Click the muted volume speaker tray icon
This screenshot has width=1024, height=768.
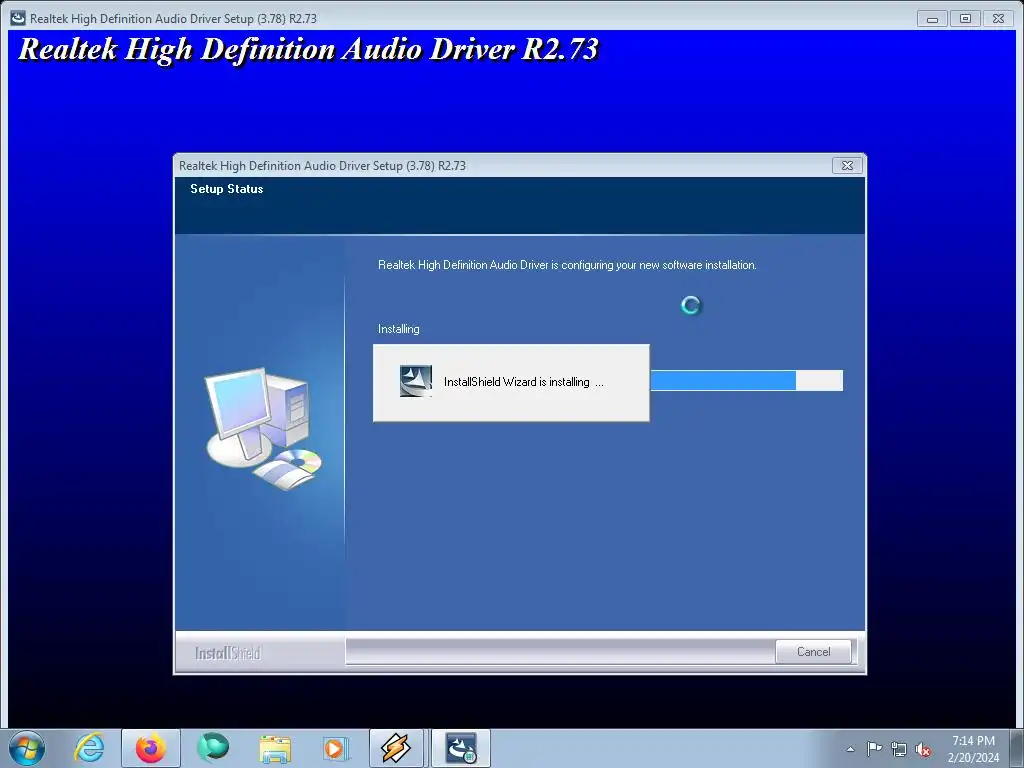point(923,749)
